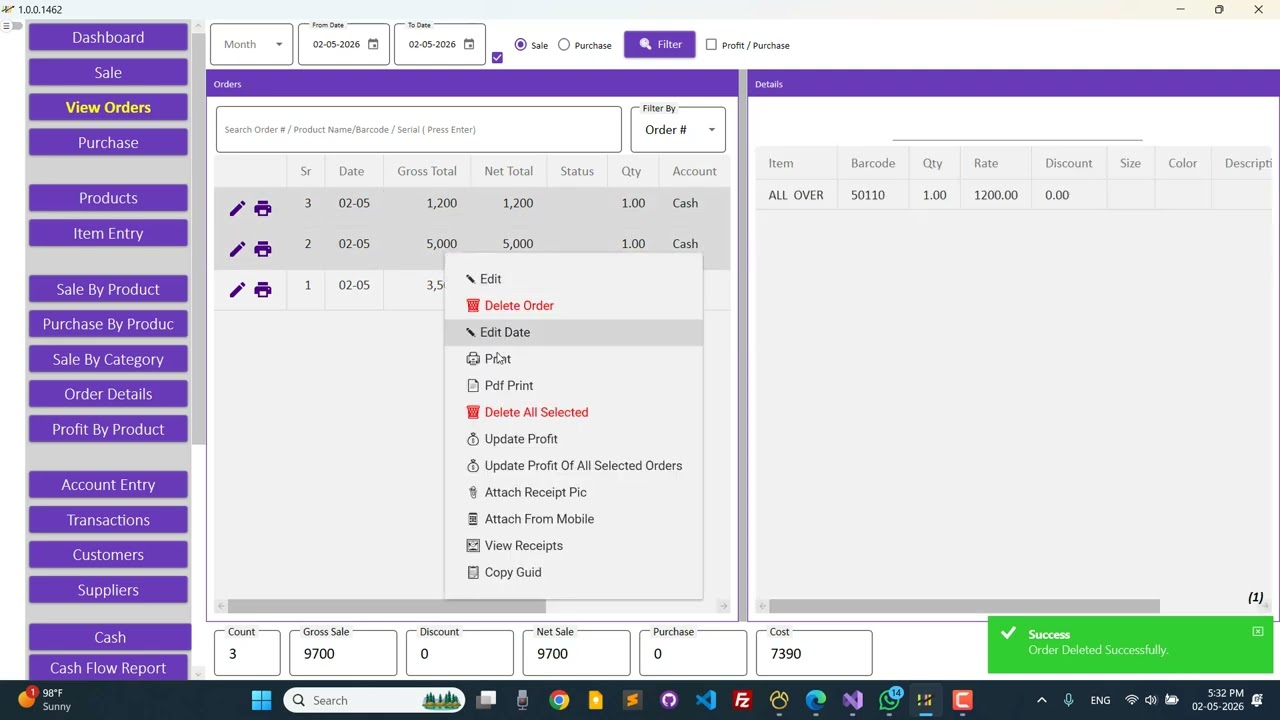Open Visual Studio from the taskbar
Viewport: 1280px width, 720px height.
tap(852, 700)
